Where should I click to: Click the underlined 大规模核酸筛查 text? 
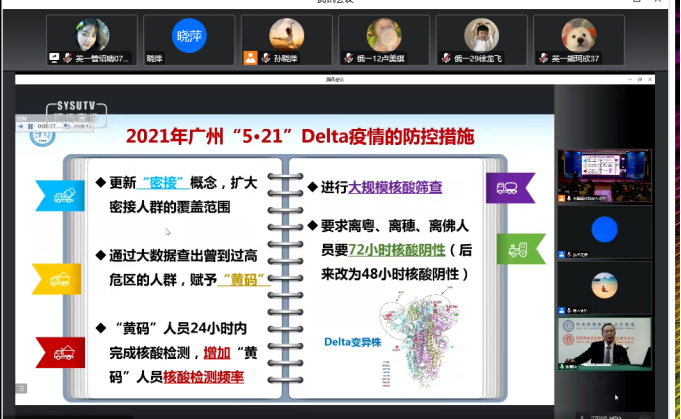coord(395,187)
